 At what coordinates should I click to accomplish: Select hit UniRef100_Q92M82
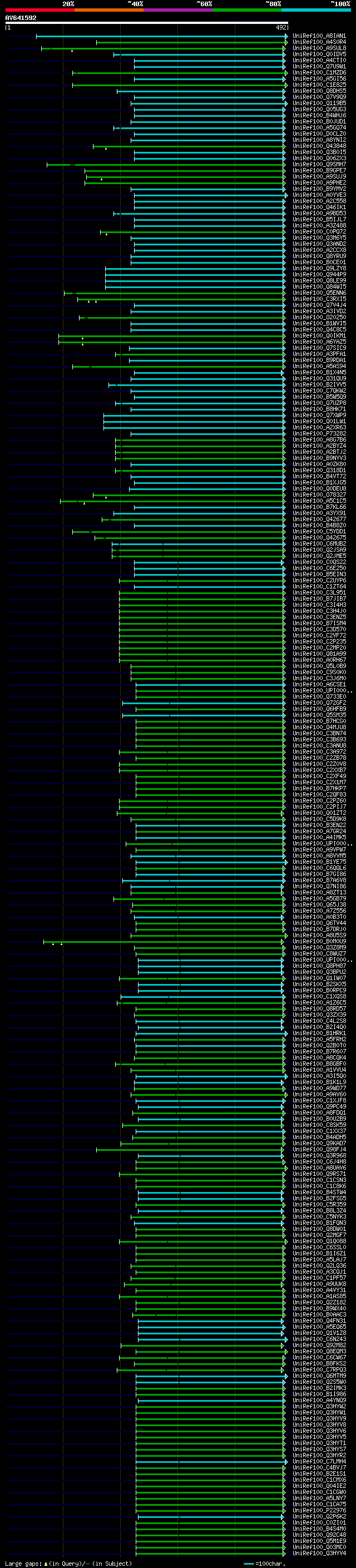[x=319, y=1346]
